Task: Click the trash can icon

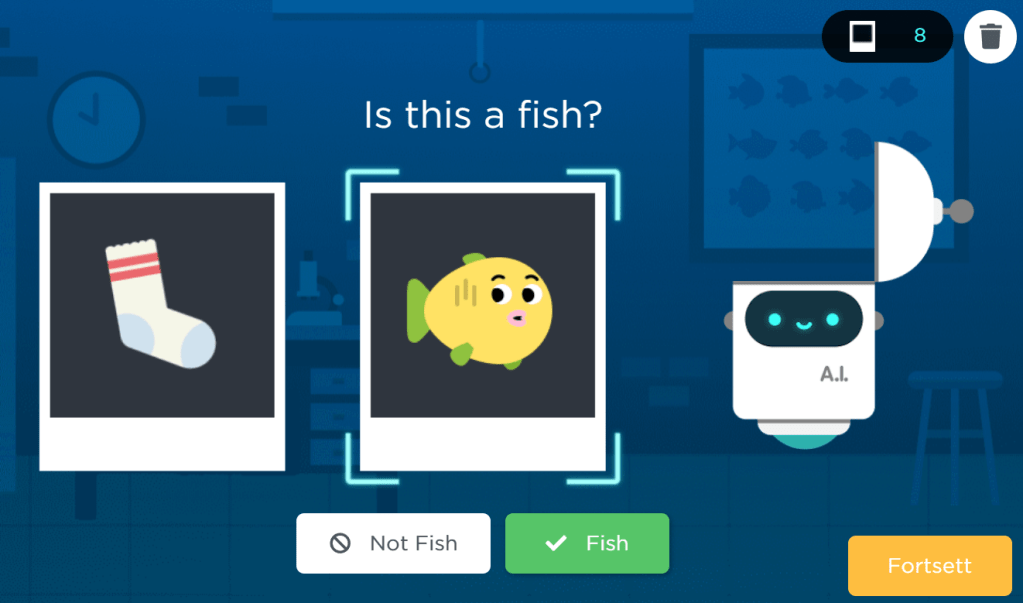Action: [990, 36]
